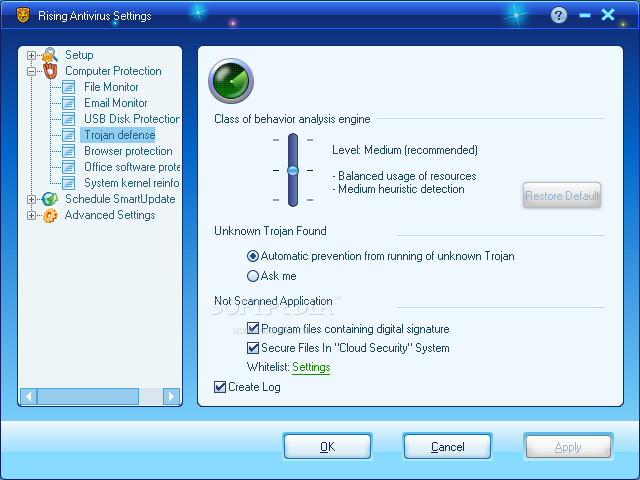Select File Monitor in the tree
Screen dimensions: 640x480
tap(111, 87)
